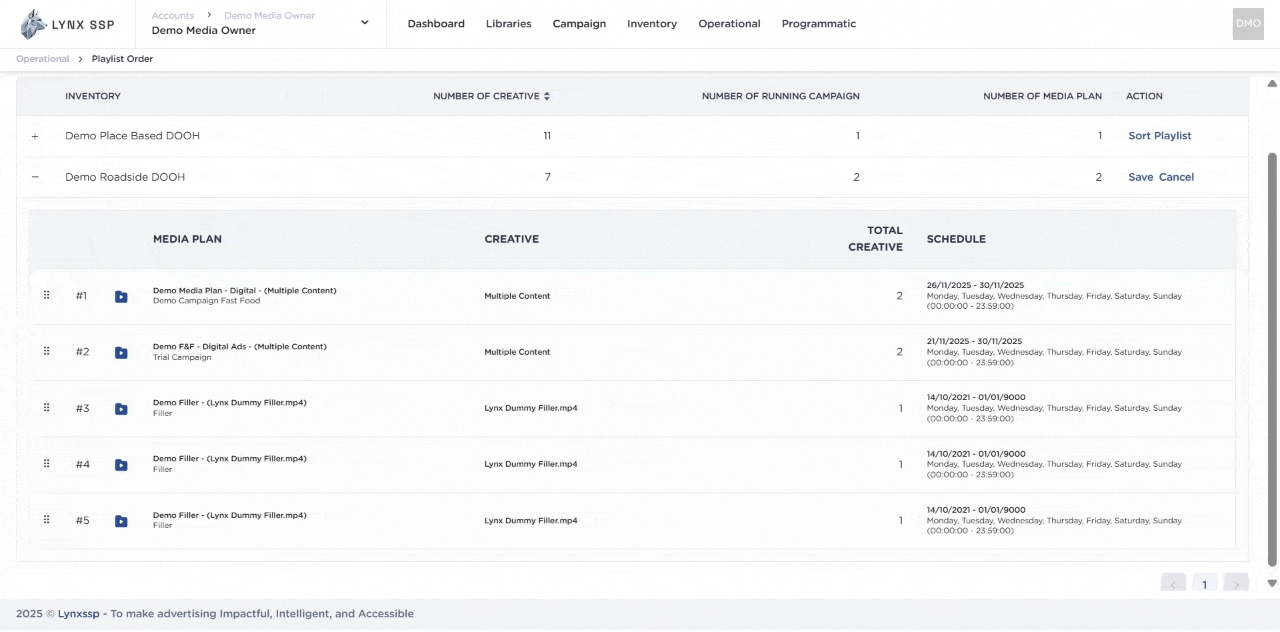Open the blue media folder icon in row #5
The width and height of the screenshot is (1280, 632).
coord(121,520)
